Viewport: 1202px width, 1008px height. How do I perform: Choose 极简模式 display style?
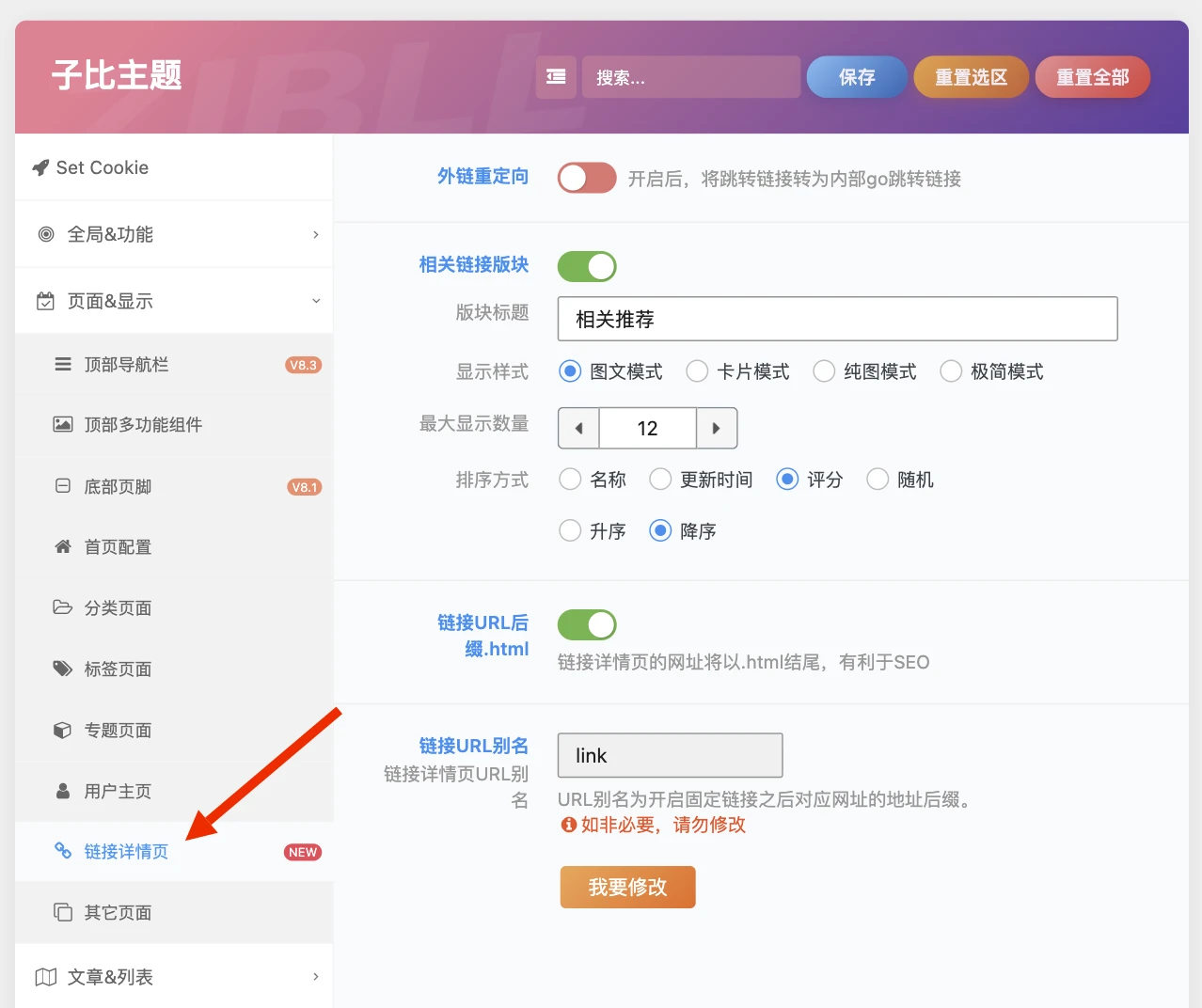click(951, 371)
